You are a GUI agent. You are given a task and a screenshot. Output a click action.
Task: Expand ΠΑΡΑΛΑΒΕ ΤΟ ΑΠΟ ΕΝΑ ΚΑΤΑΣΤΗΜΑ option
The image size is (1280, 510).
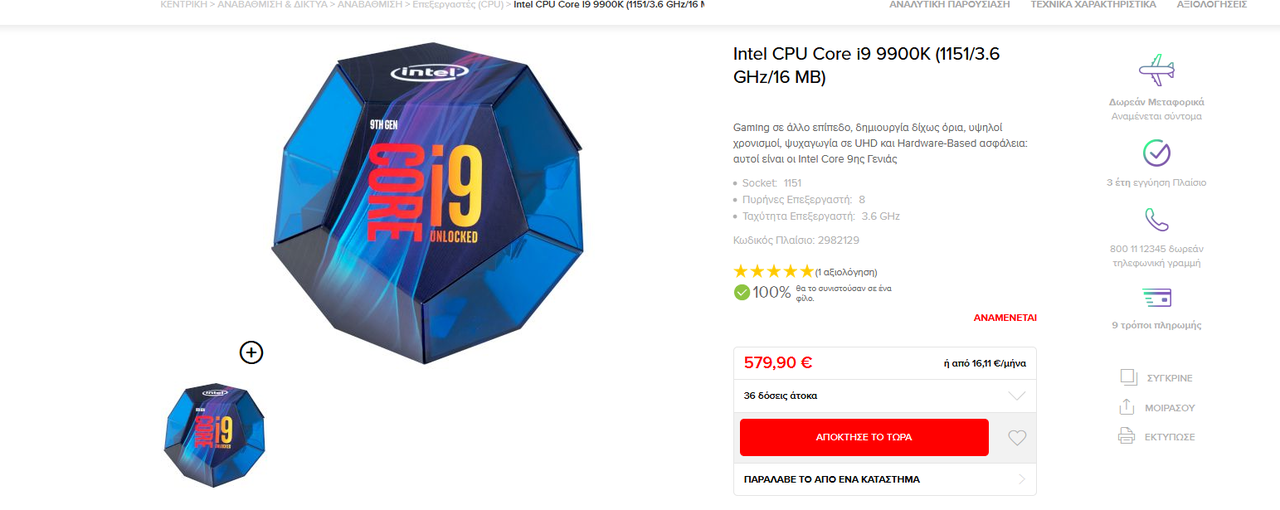885,479
